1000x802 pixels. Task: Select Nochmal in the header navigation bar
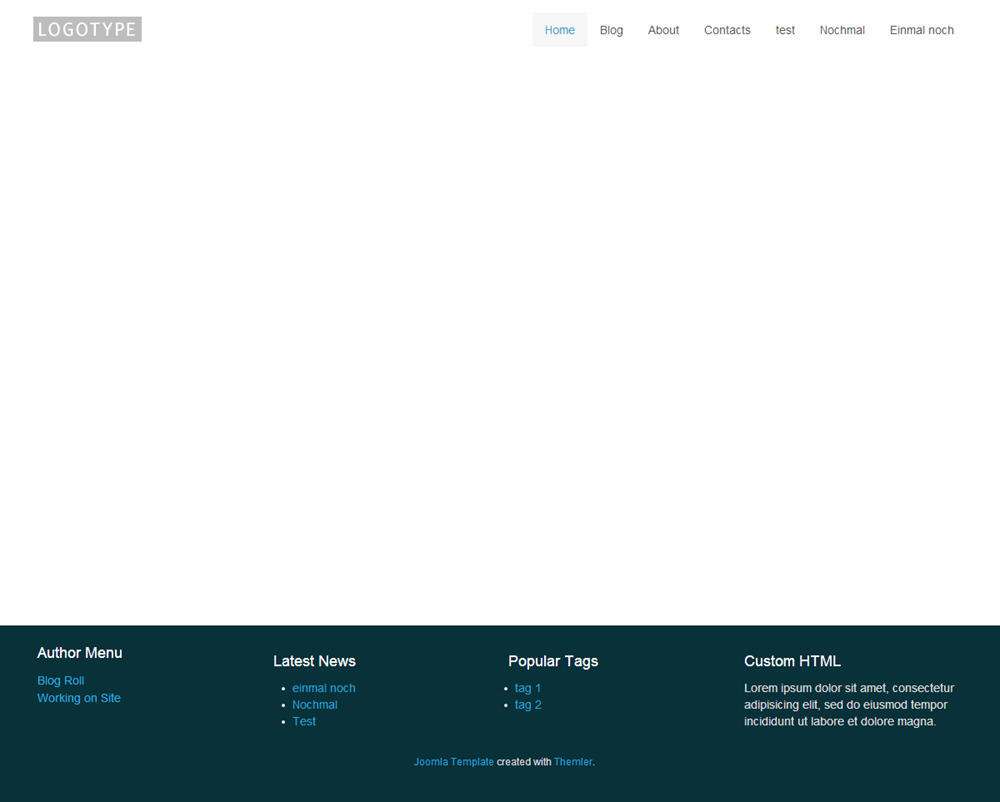tap(842, 30)
